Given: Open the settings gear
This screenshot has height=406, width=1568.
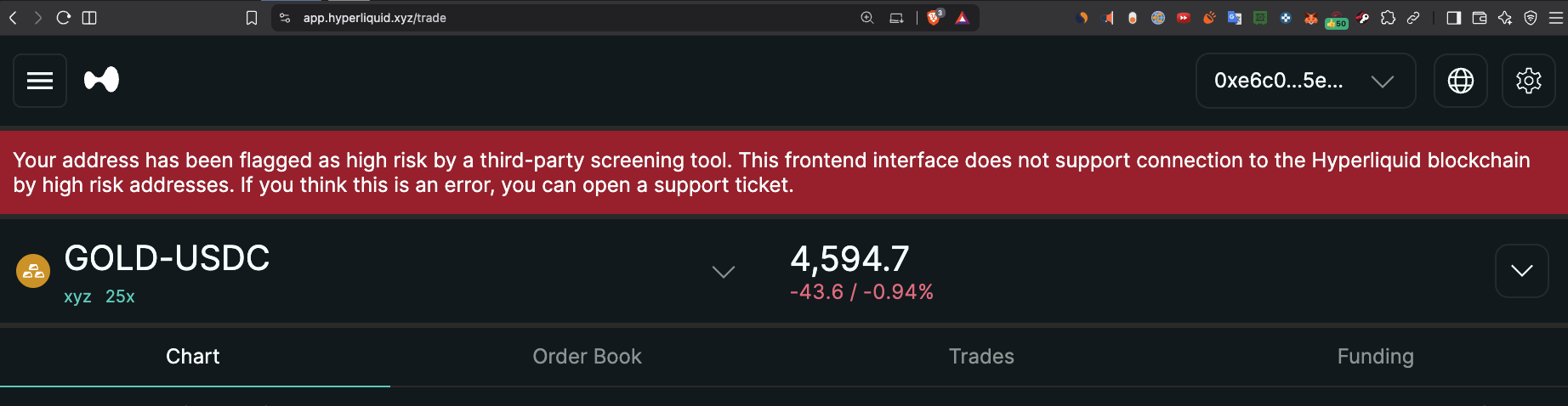Looking at the screenshot, I should pyautogui.click(x=1529, y=81).
